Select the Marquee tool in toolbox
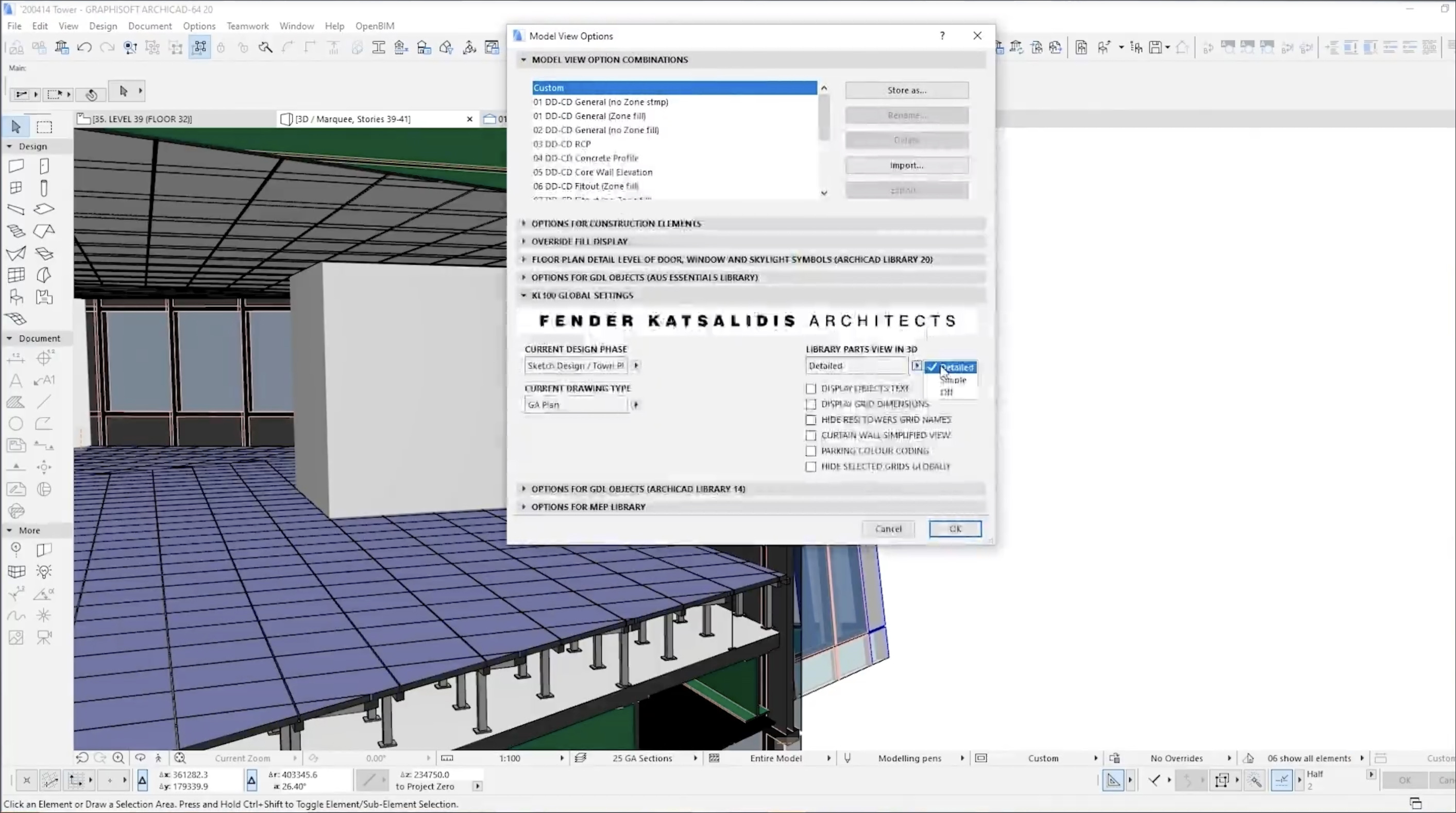The image size is (1456, 813). [x=44, y=127]
